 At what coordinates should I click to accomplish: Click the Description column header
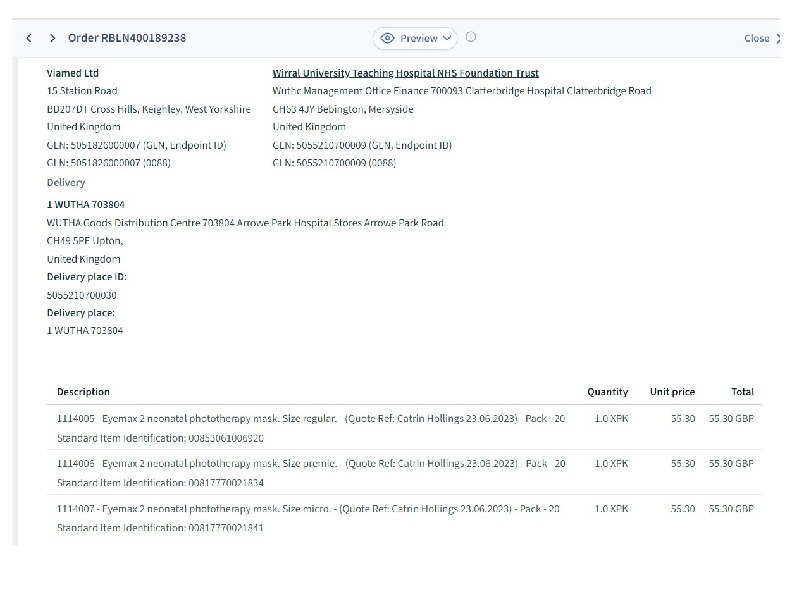coord(83,392)
